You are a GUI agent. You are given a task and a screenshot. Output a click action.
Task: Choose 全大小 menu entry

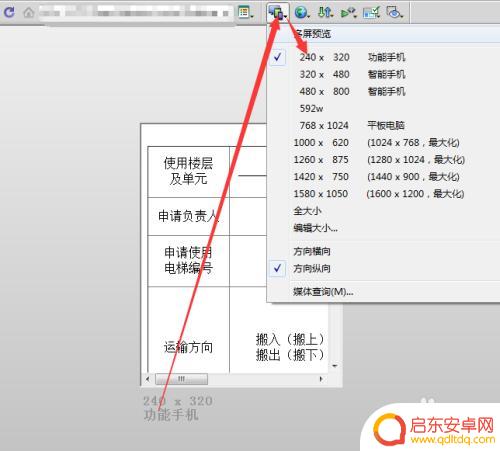coord(383,211)
